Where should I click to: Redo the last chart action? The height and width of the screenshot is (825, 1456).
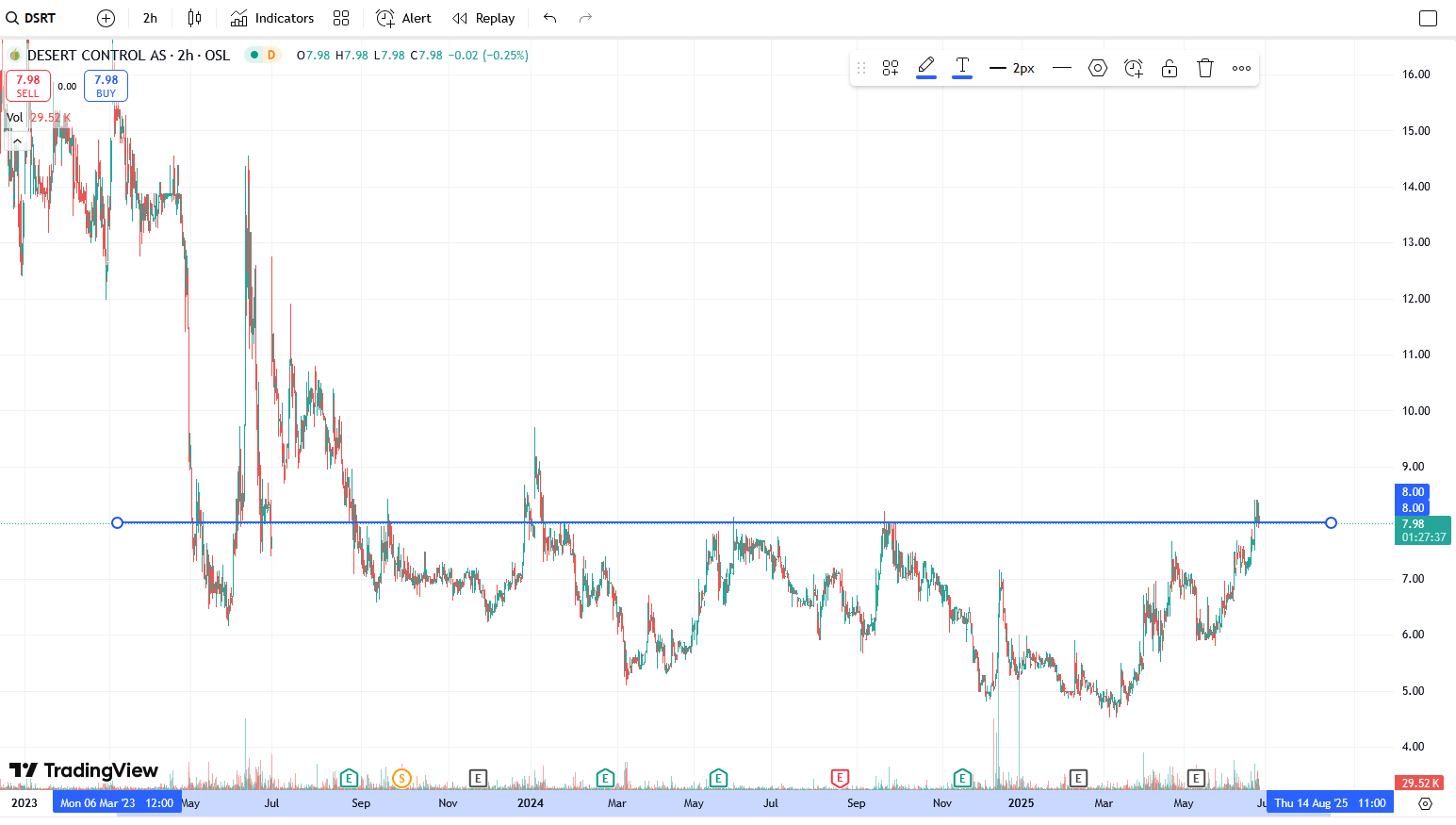tap(585, 18)
